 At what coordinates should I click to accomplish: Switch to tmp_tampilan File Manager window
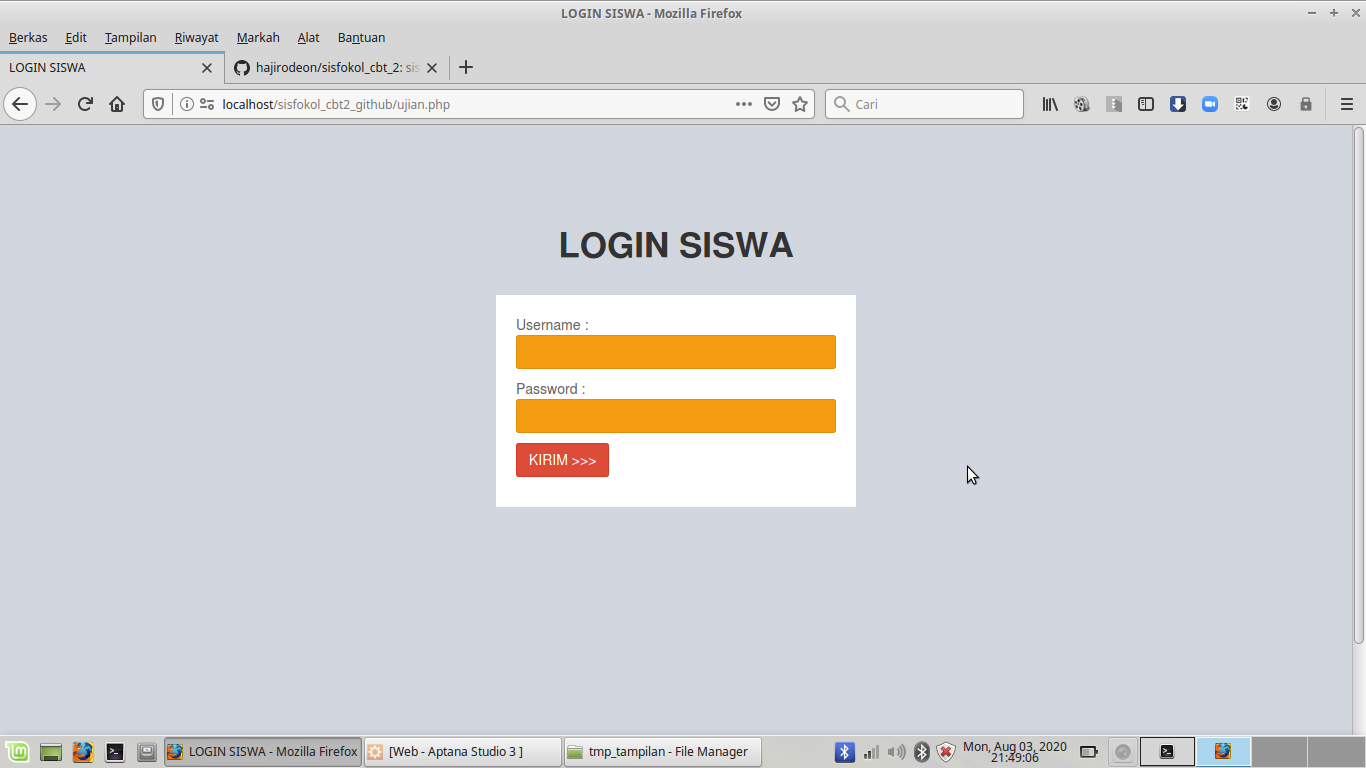(662, 752)
